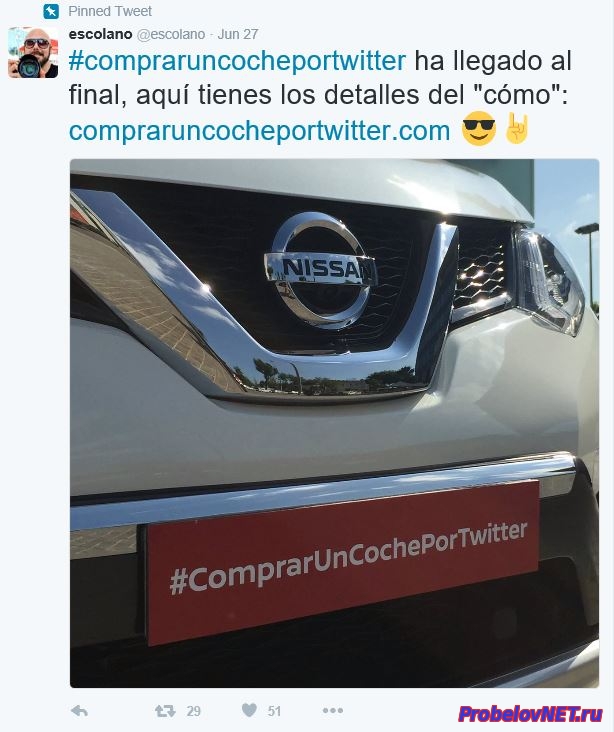This screenshot has height=732, width=614.
Task: Click the ProbelovNET.ru watermark
Action: (530, 714)
